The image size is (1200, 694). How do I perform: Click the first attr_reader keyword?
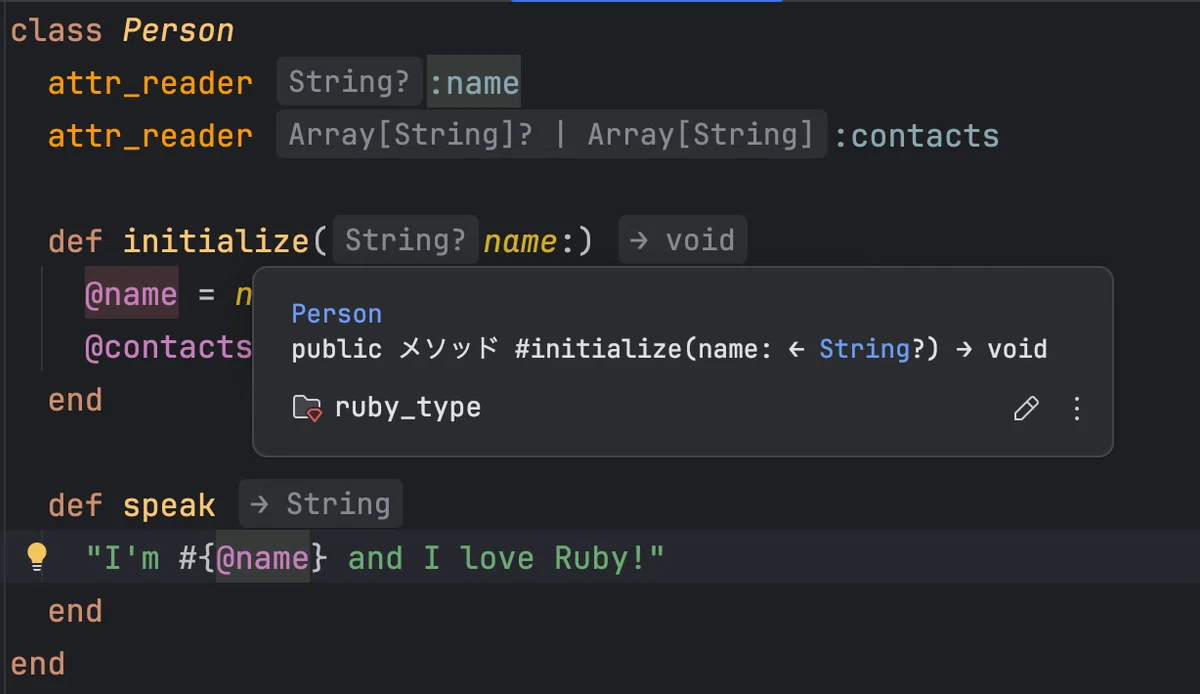150,83
